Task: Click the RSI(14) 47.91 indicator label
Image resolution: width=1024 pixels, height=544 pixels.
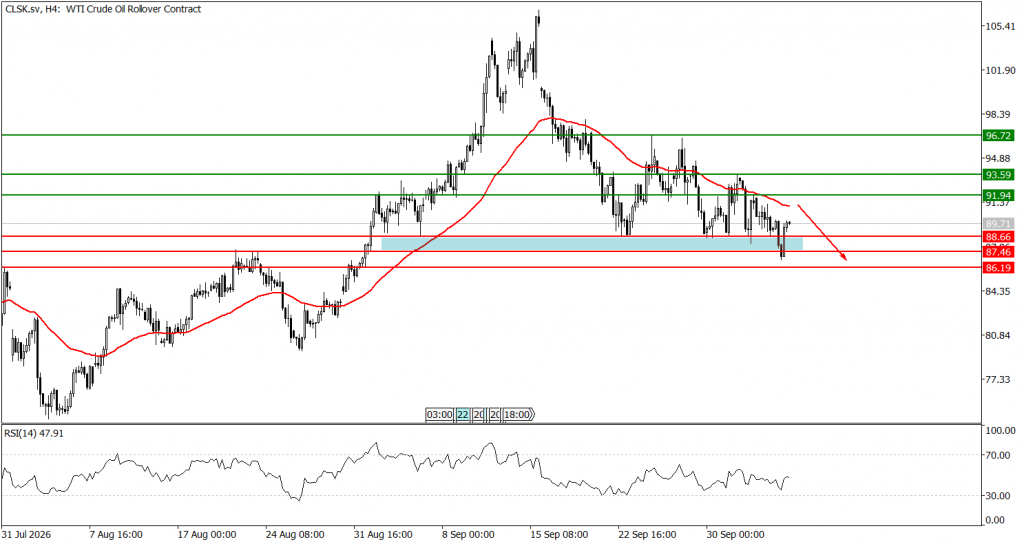Action: 34,433
